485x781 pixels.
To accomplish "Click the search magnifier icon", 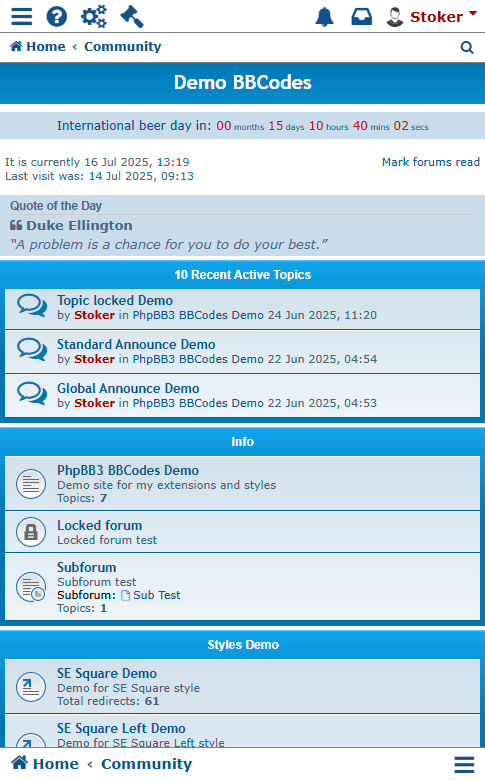I will coord(467,47).
